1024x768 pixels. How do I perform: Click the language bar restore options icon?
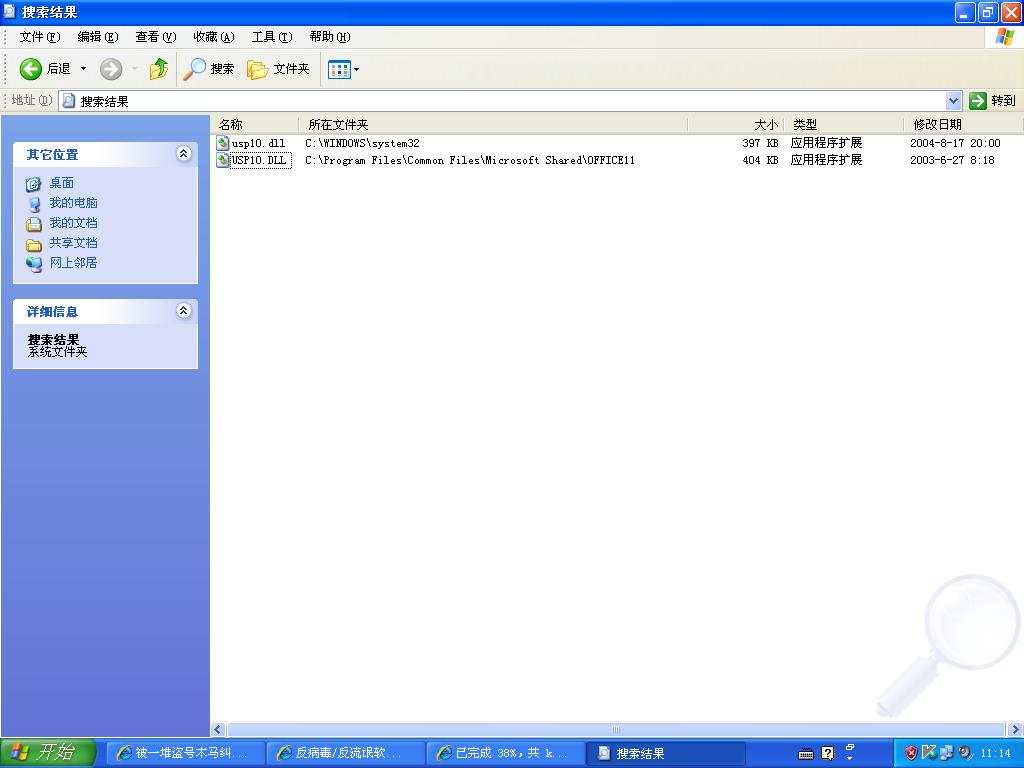click(850, 748)
